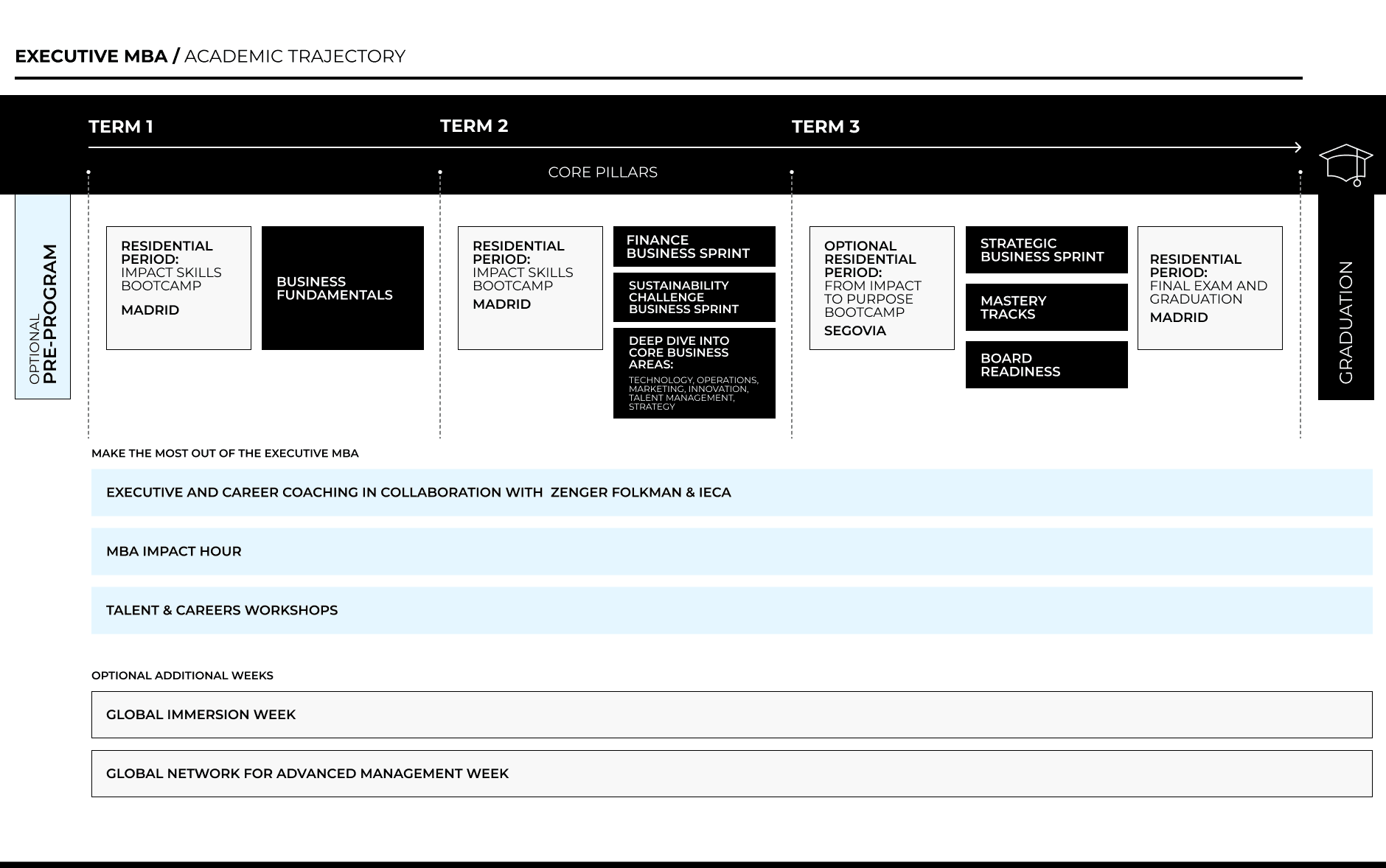The height and width of the screenshot is (868, 1386).
Task: Click the Finance Business Sprint block
Action: pos(694,247)
